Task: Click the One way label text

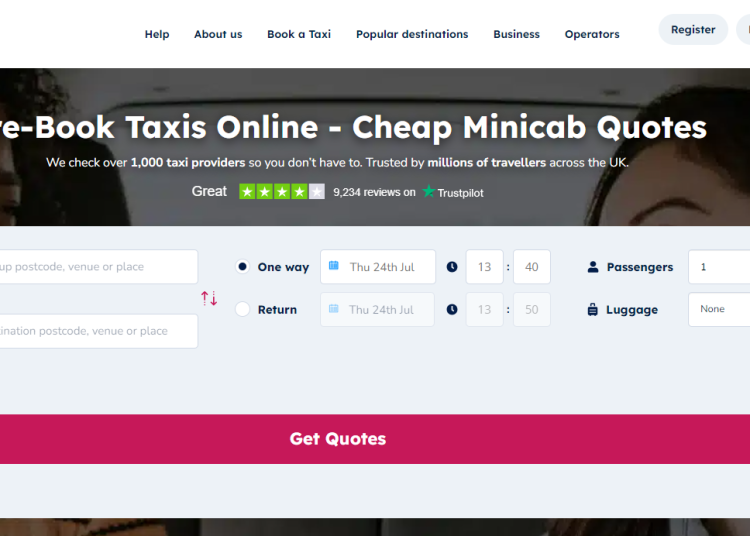Action: (283, 267)
